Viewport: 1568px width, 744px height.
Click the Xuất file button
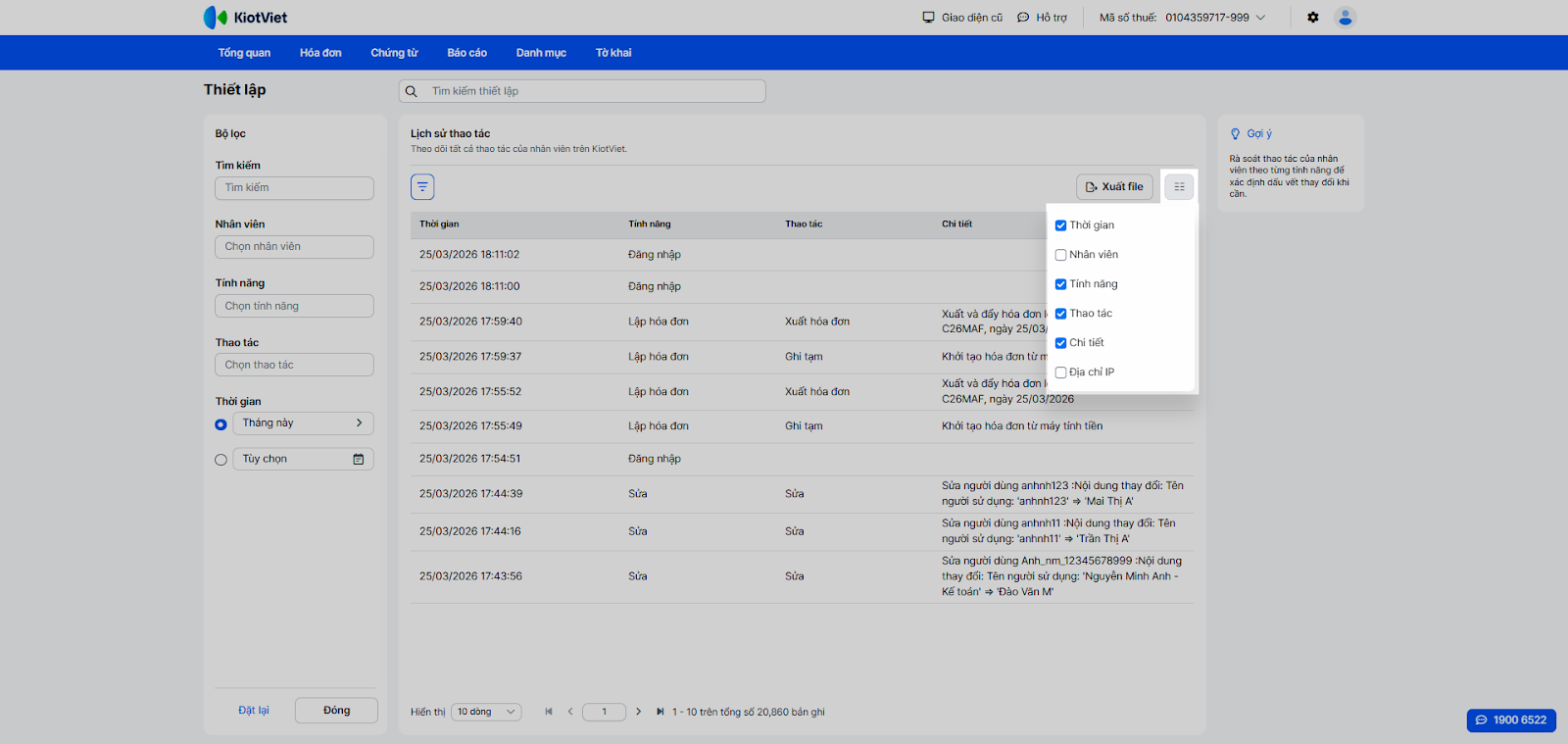pyautogui.click(x=1114, y=186)
